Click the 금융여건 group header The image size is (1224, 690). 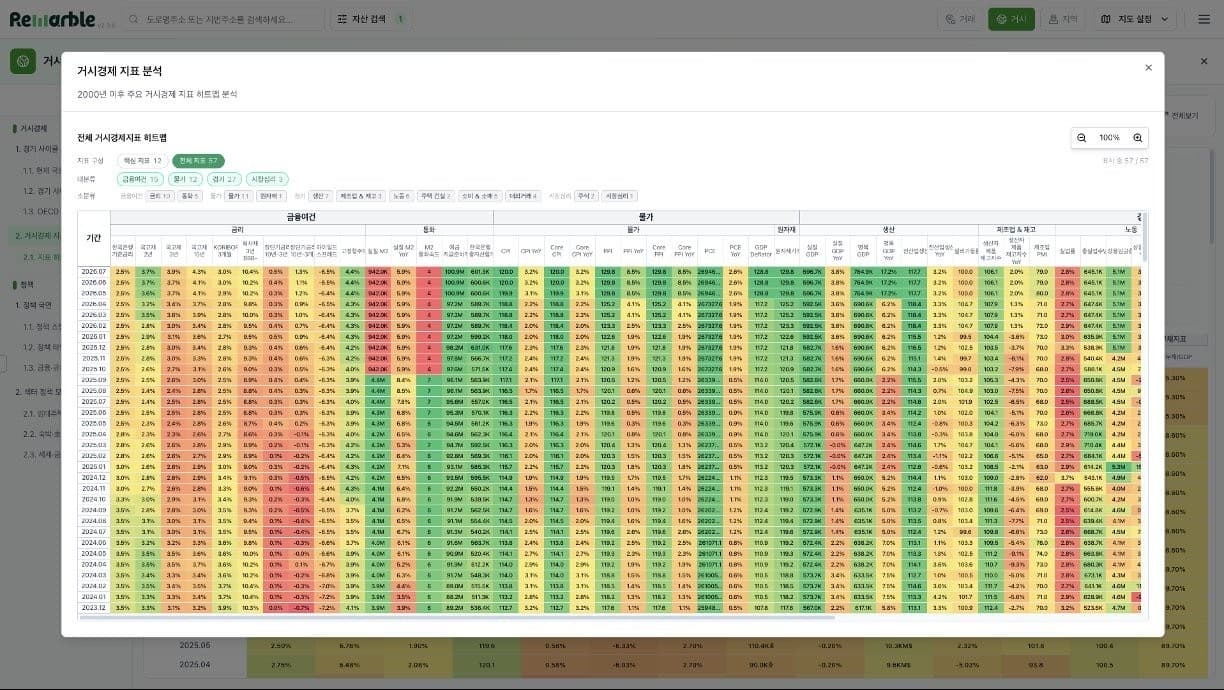click(302, 216)
